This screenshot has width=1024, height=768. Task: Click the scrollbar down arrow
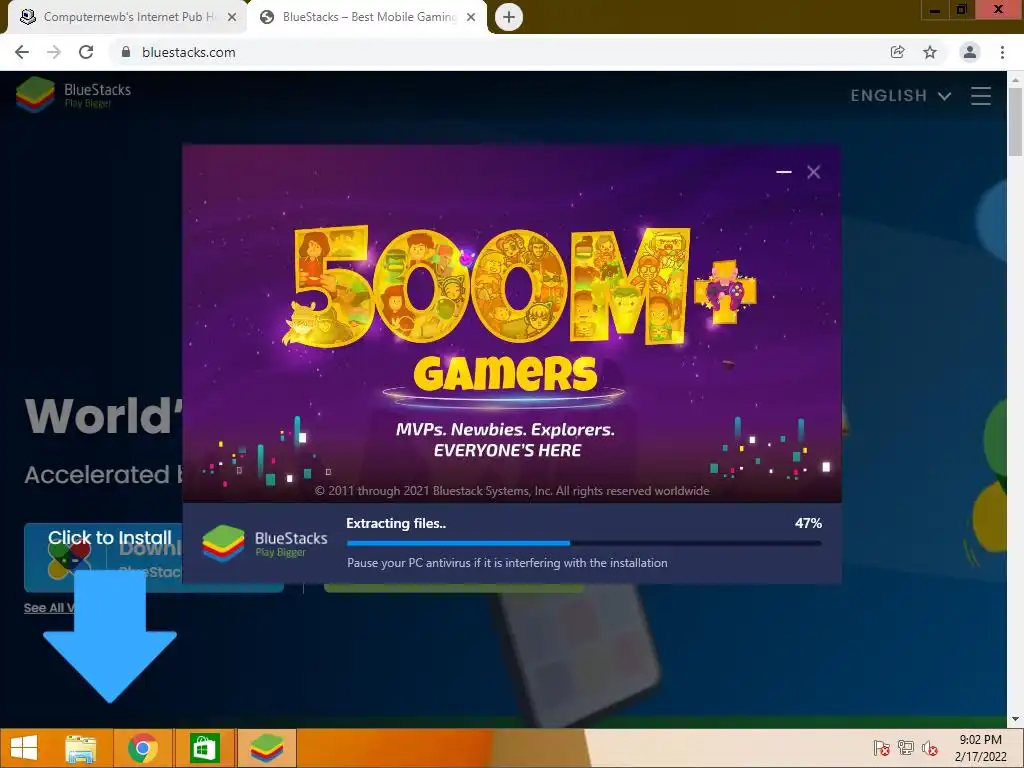coord(1015,719)
